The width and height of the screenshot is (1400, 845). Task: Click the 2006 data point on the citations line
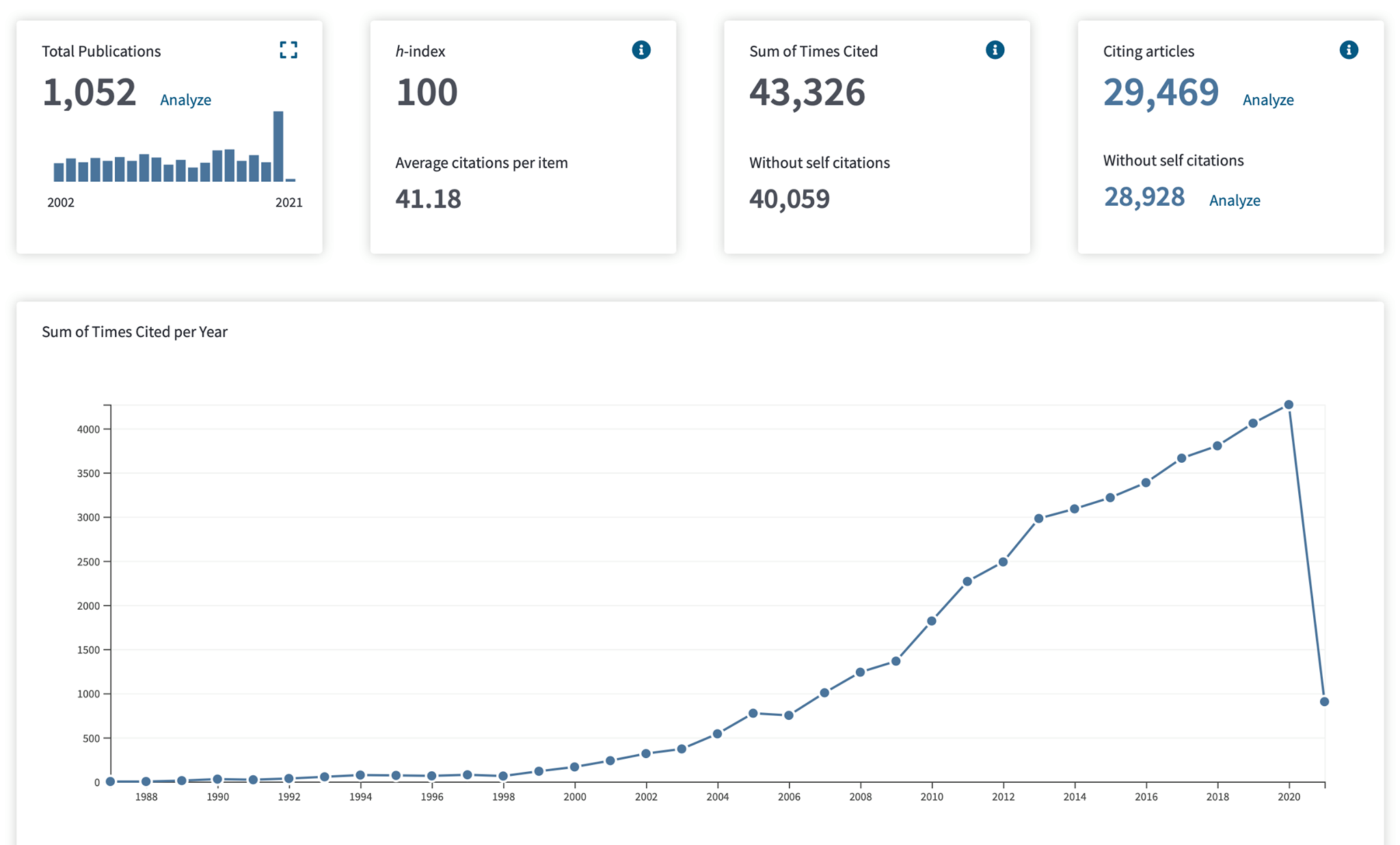789,715
